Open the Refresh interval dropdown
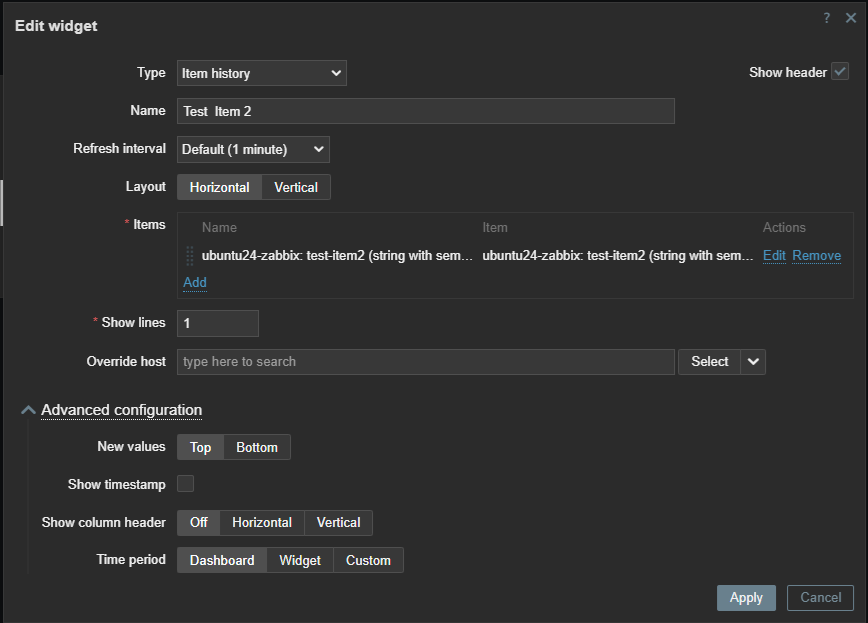 (253, 149)
